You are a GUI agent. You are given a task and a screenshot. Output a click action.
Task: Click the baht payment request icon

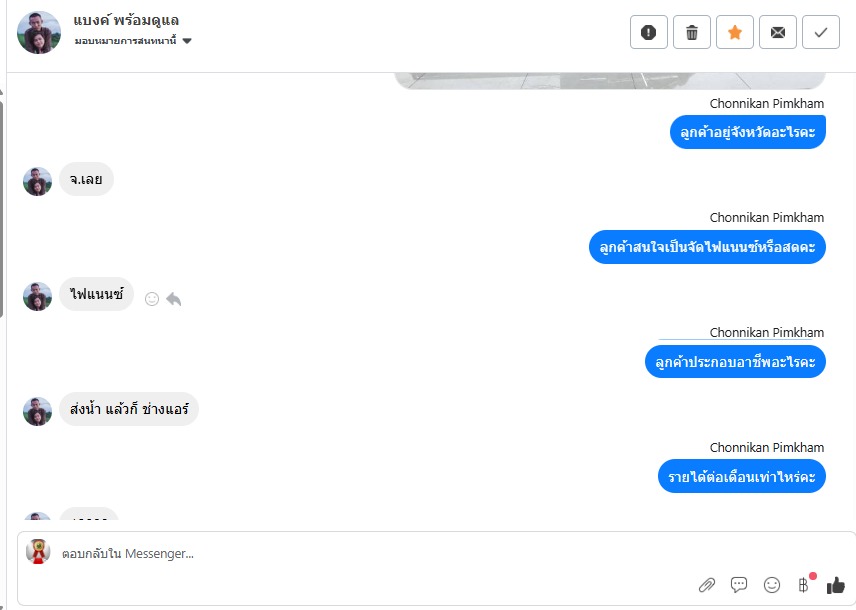[x=804, y=585]
